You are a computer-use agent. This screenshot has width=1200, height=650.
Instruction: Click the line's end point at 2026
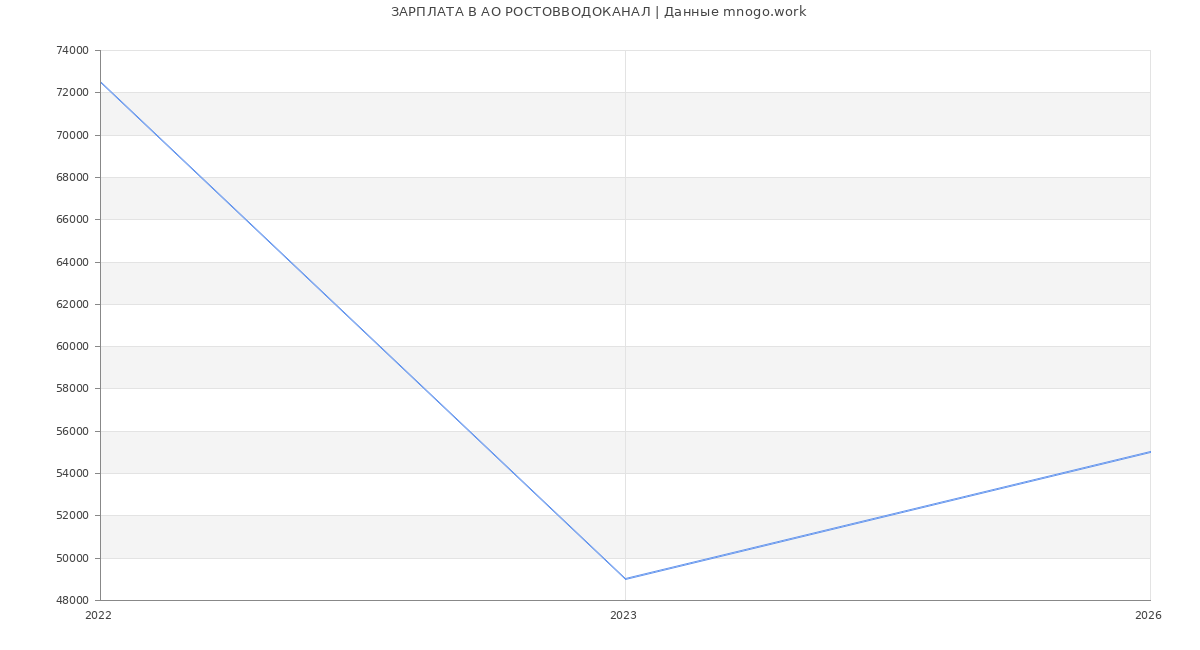click(1150, 452)
